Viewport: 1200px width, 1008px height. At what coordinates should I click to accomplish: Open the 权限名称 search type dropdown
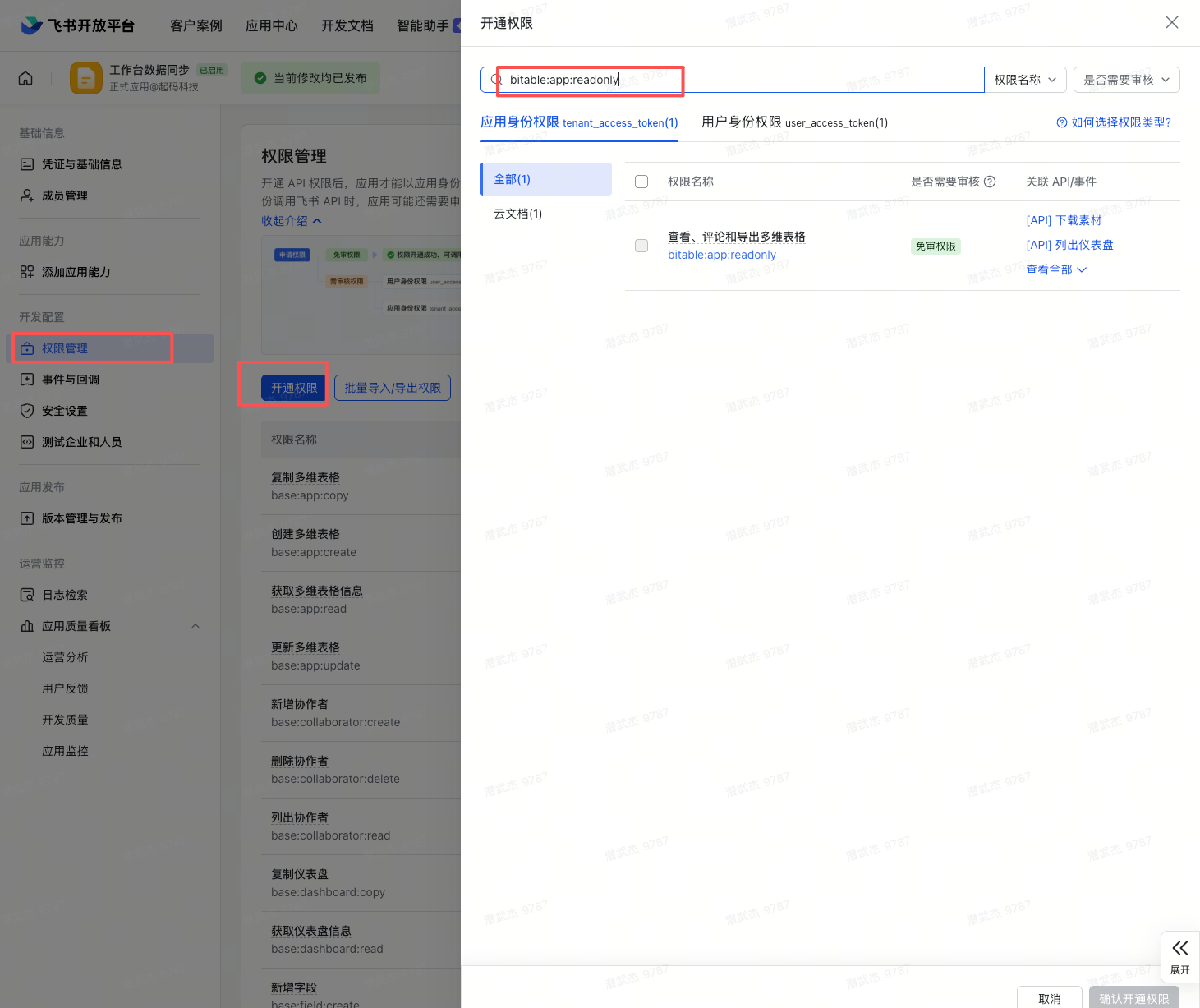(1025, 80)
